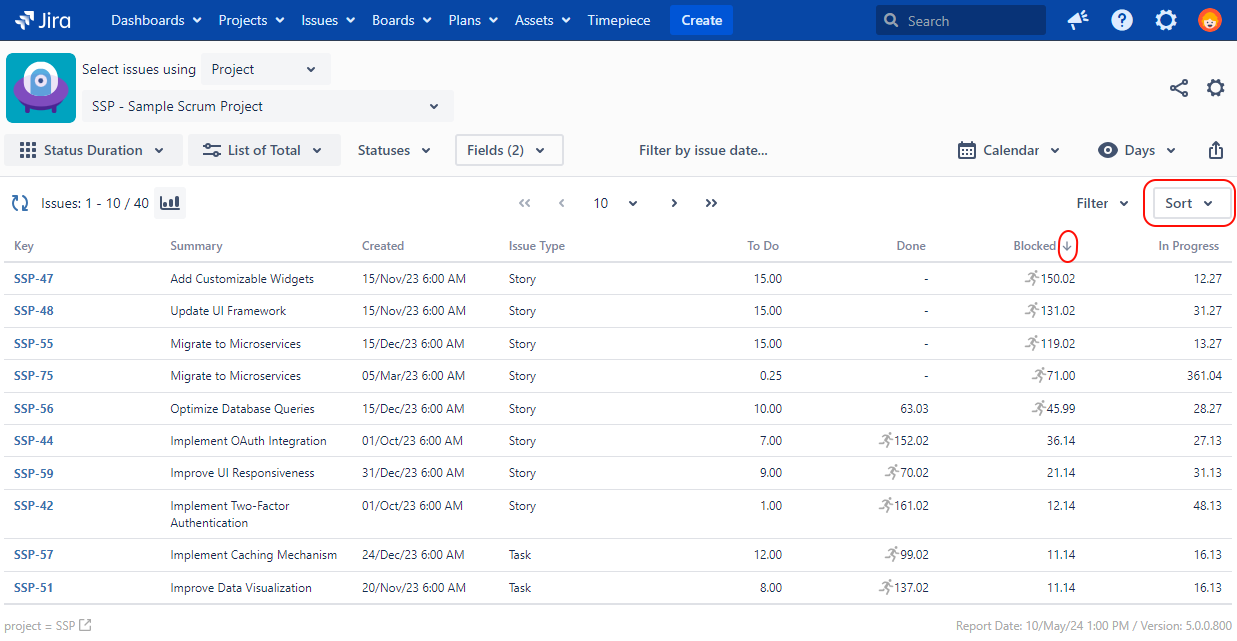Jump to the last results page

711,203
